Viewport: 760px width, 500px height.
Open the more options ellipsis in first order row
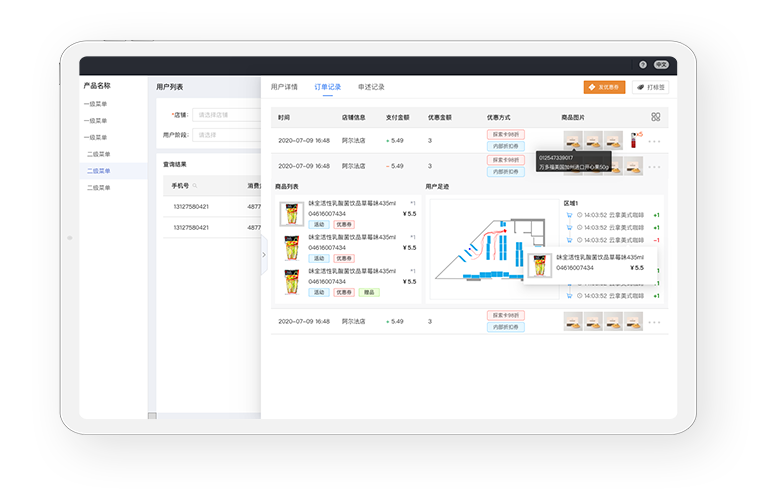pyautogui.click(x=655, y=141)
